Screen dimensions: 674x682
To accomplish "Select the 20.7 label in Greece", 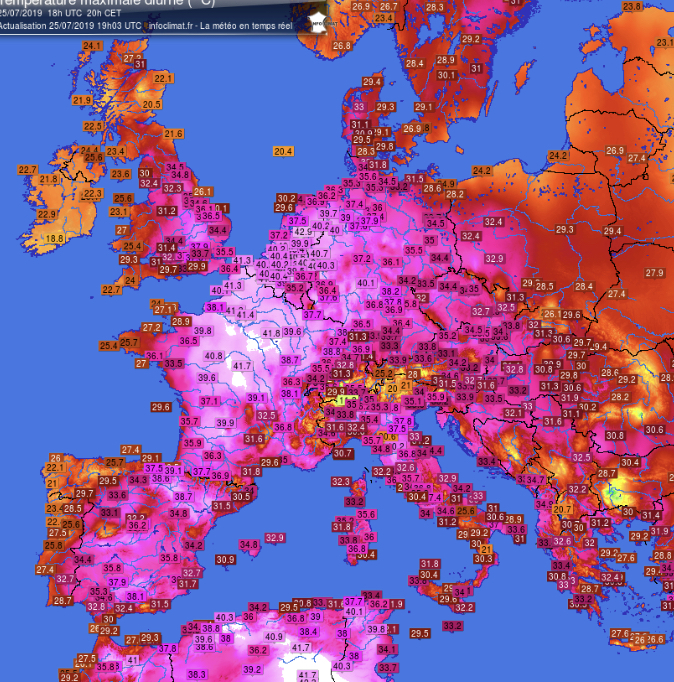I will point(562,509).
